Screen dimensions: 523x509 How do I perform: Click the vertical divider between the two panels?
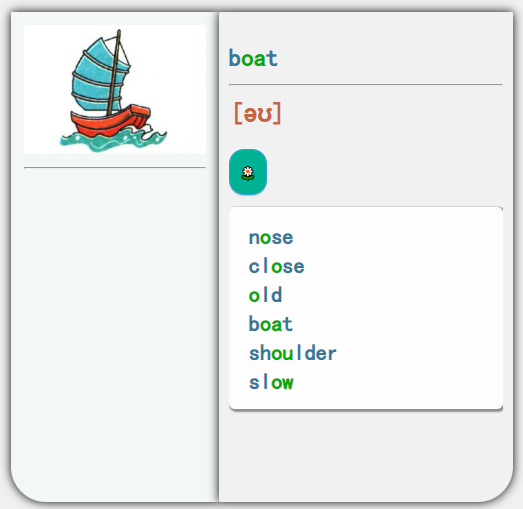click(x=219, y=257)
